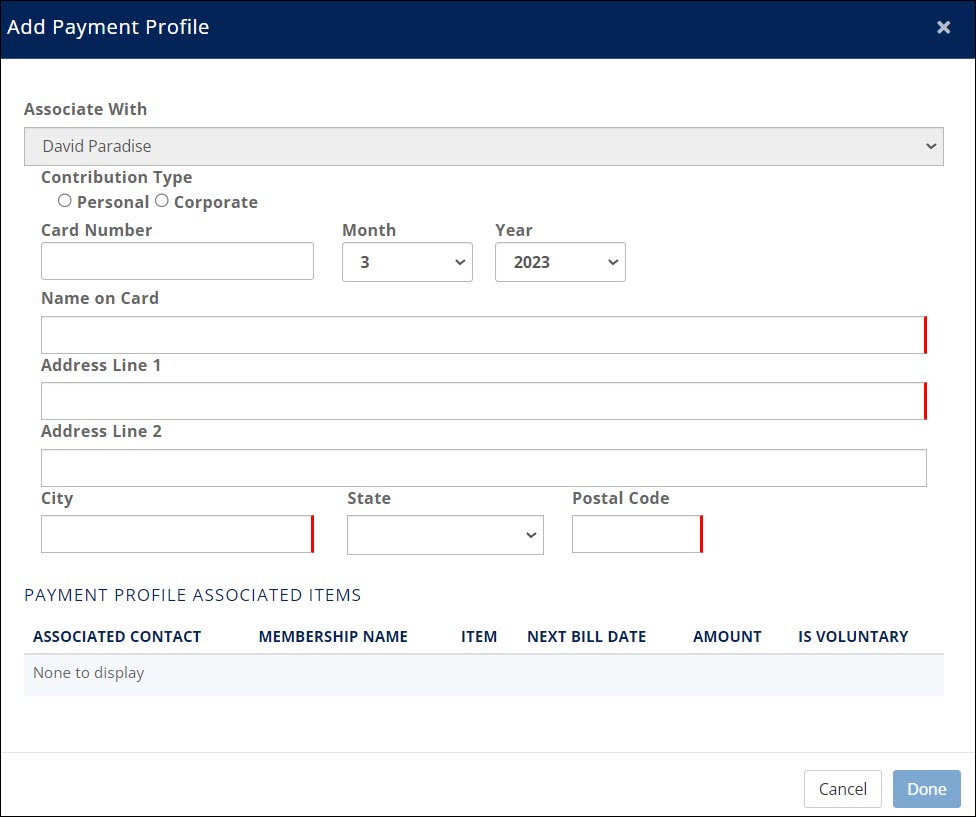Click the Card Number field
The width and height of the screenshot is (976, 817).
point(177,262)
